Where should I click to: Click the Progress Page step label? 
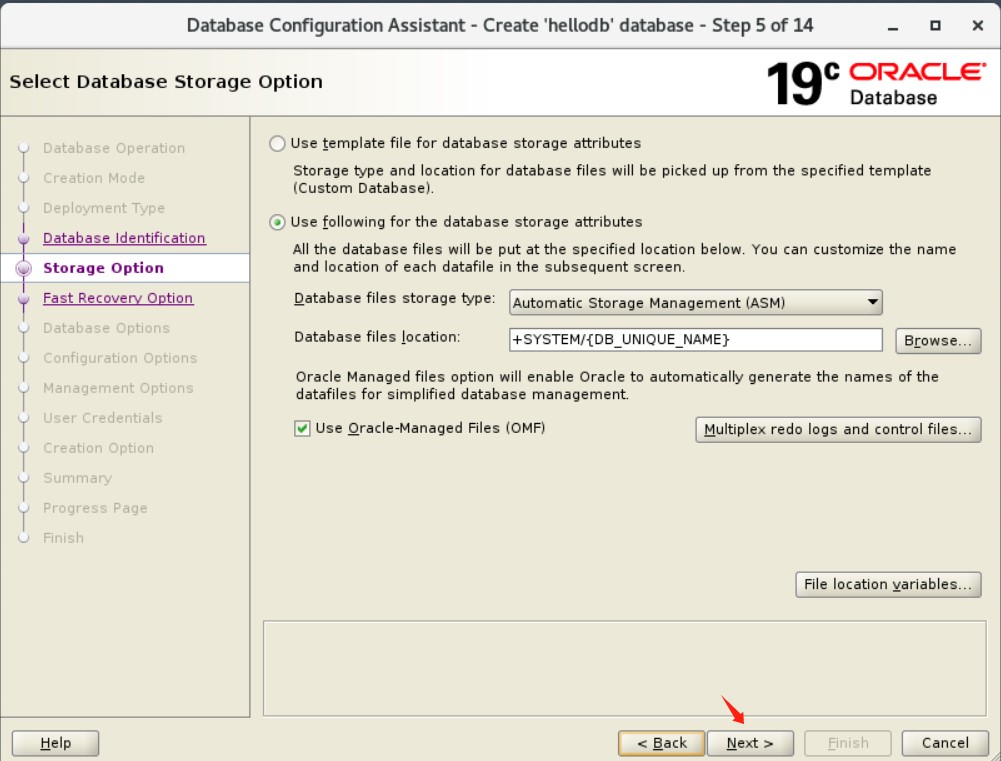point(95,508)
